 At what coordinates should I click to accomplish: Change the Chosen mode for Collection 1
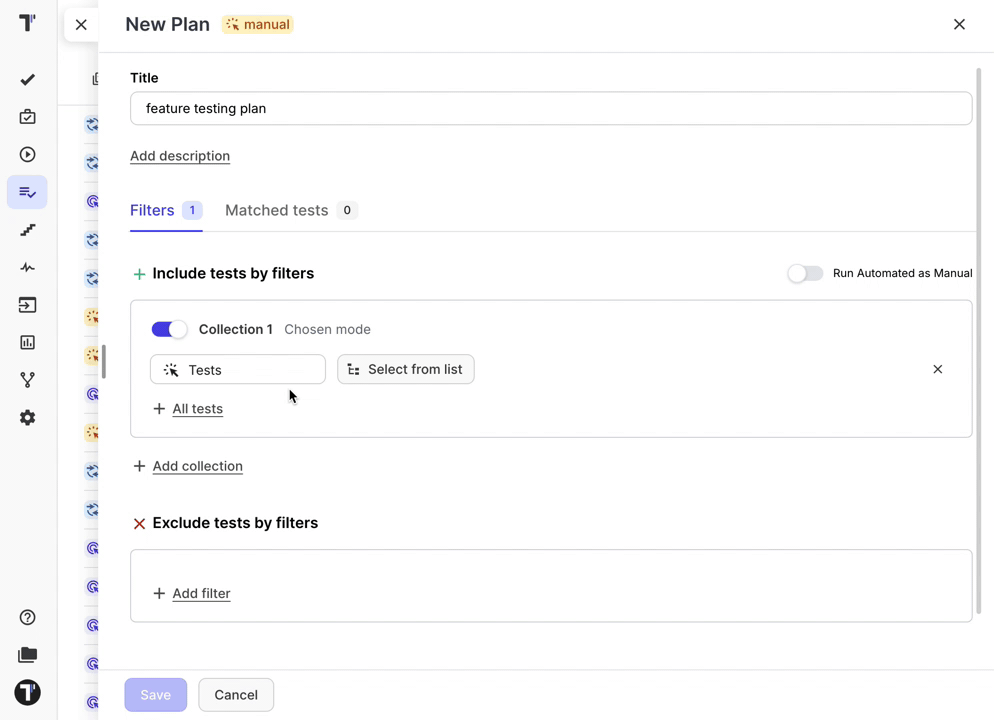click(327, 329)
